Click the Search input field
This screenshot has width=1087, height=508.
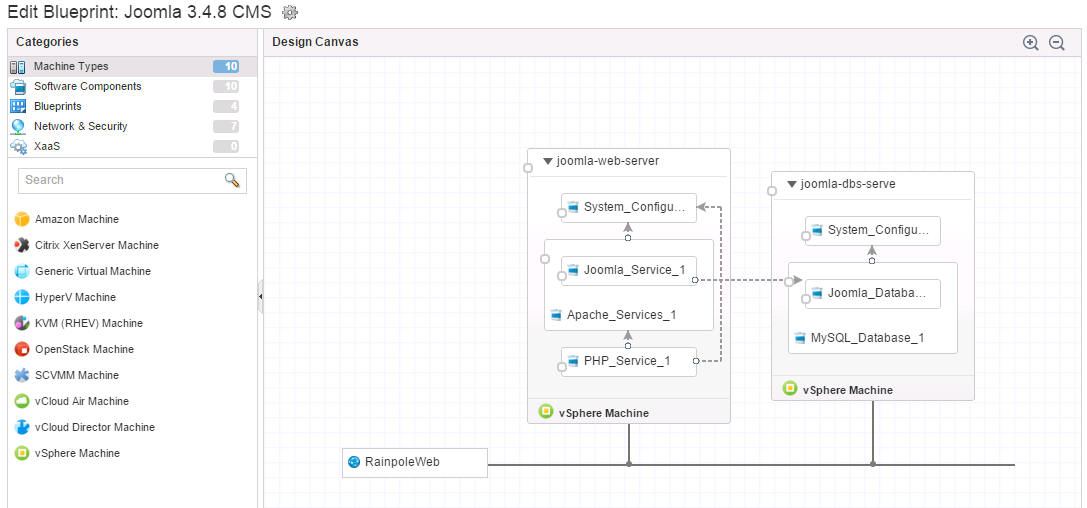tap(132, 180)
